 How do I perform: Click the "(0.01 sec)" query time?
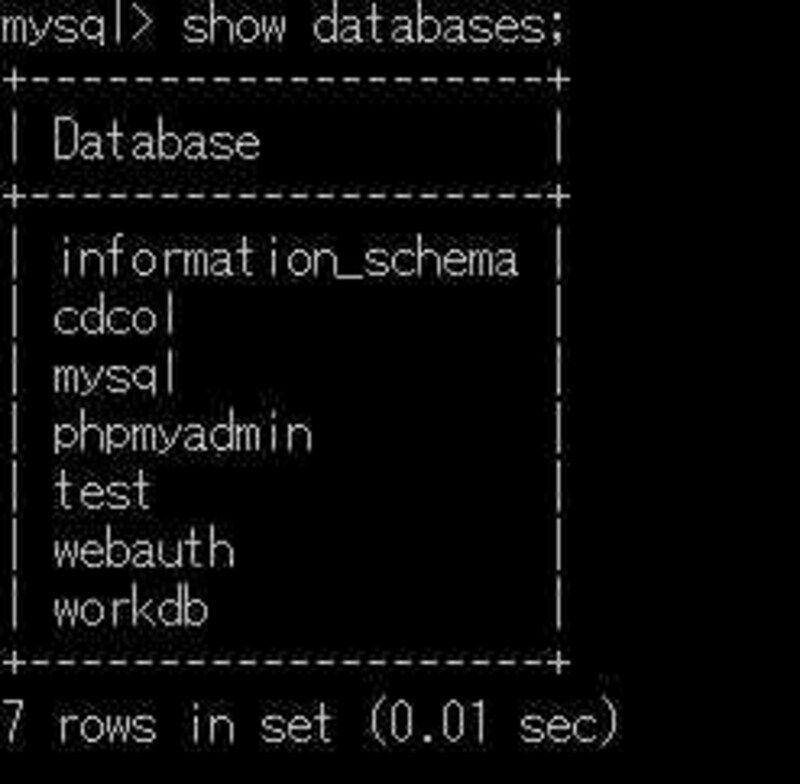492,722
